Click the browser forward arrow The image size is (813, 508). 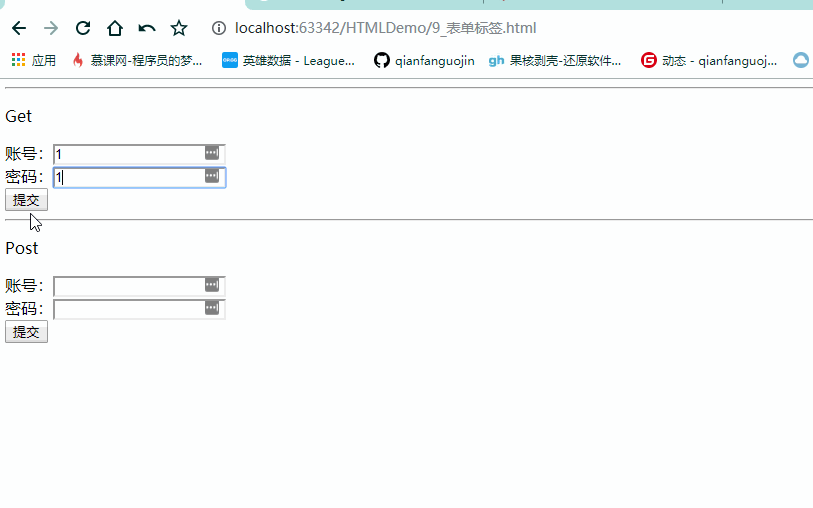tap(51, 28)
